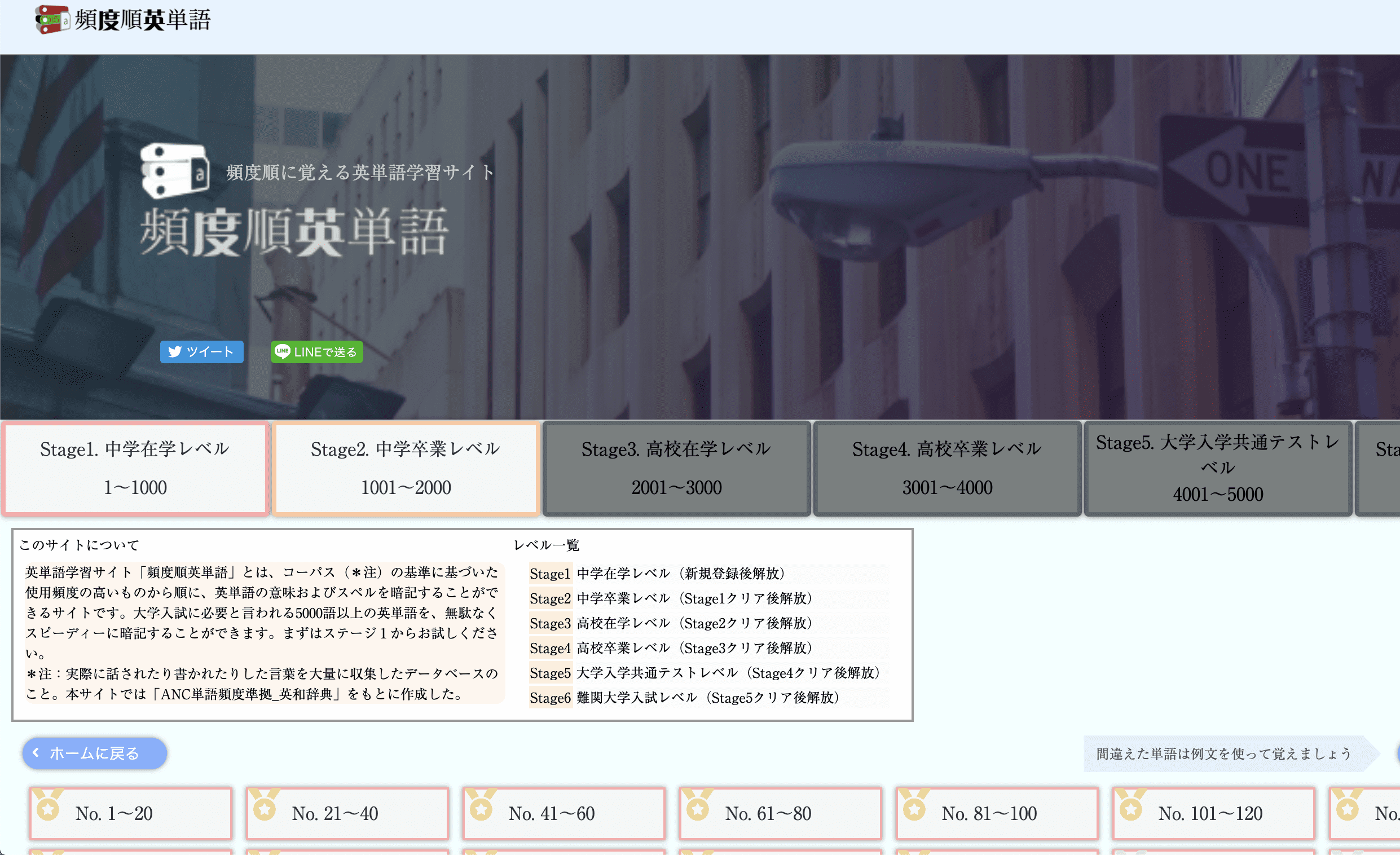Viewport: 1400px width, 855px height.
Task: Switch to the Stage2 中学卒業レベル card
Action: [x=406, y=468]
